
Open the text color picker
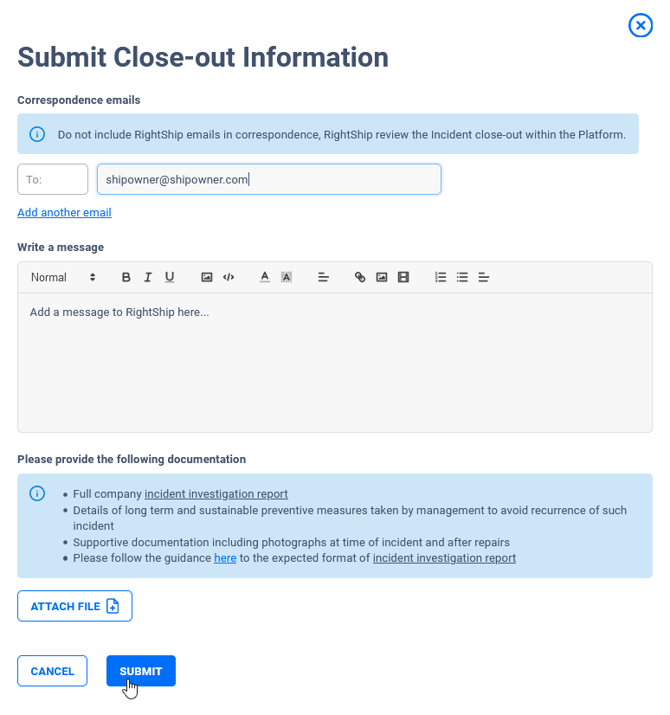(264, 277)
